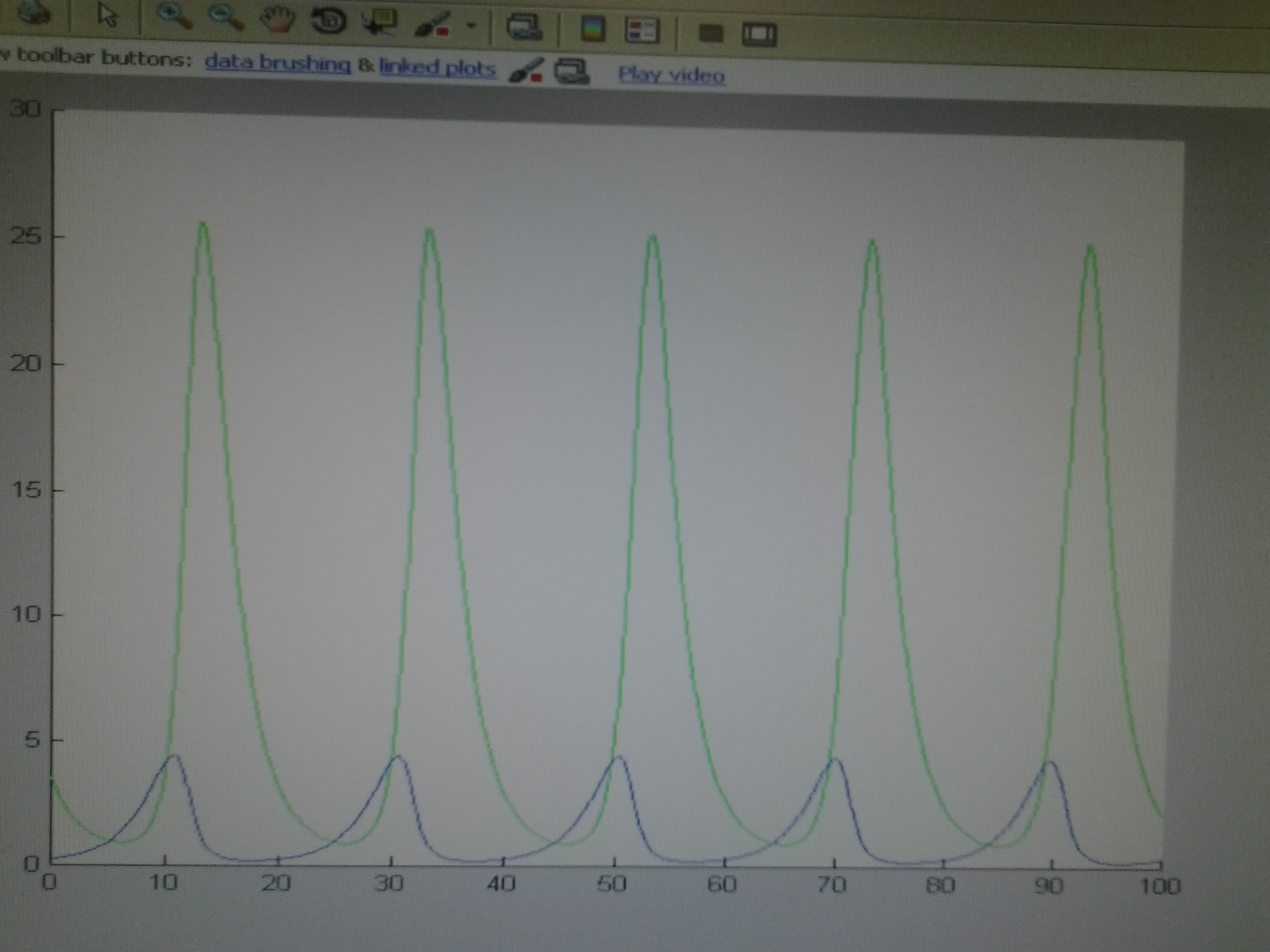Click the Hide Plot Tools icon
Screen dimensions: 1270x952
711,32
